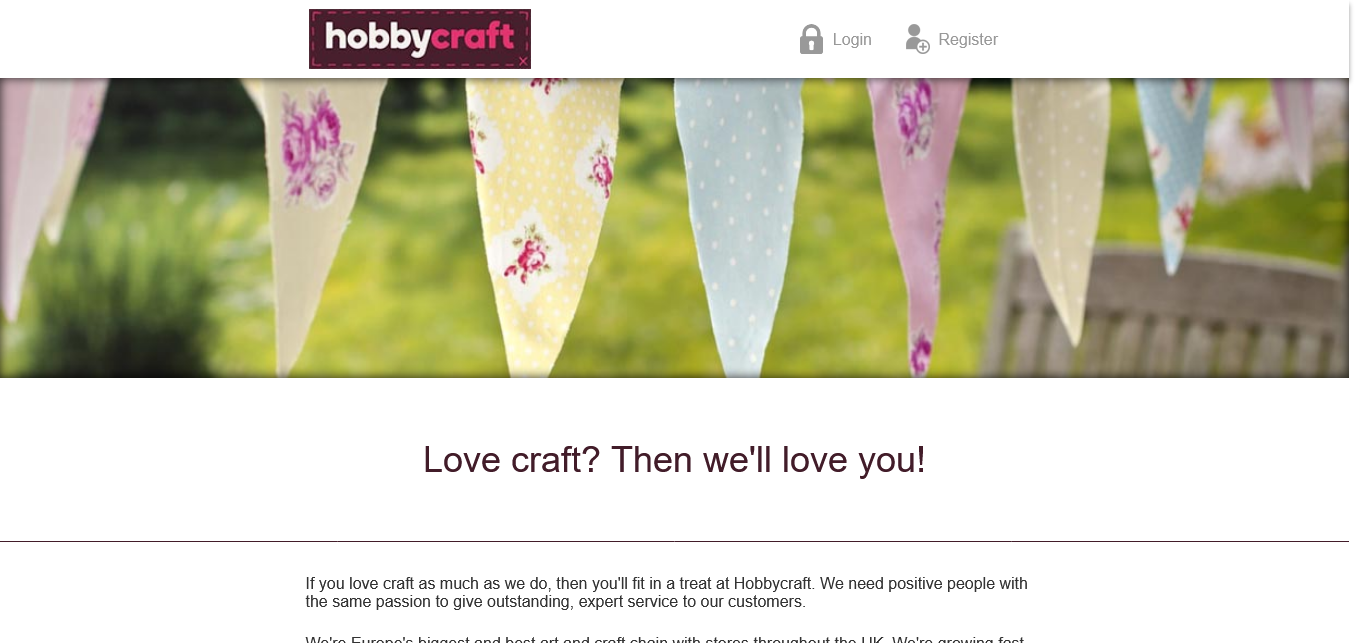
Task: Click the paragraph starting 'If you love craft'
Action: tap(666, 593)
